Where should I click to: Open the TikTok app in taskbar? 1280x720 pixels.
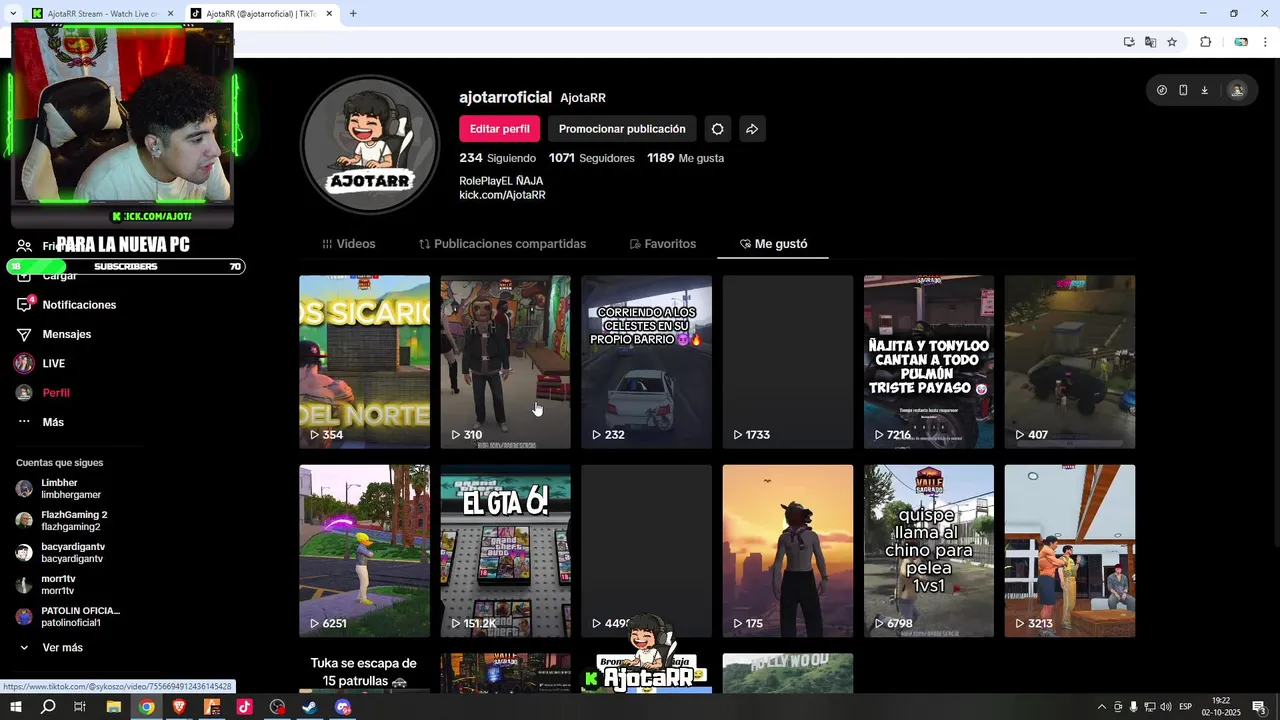(244, 707)
